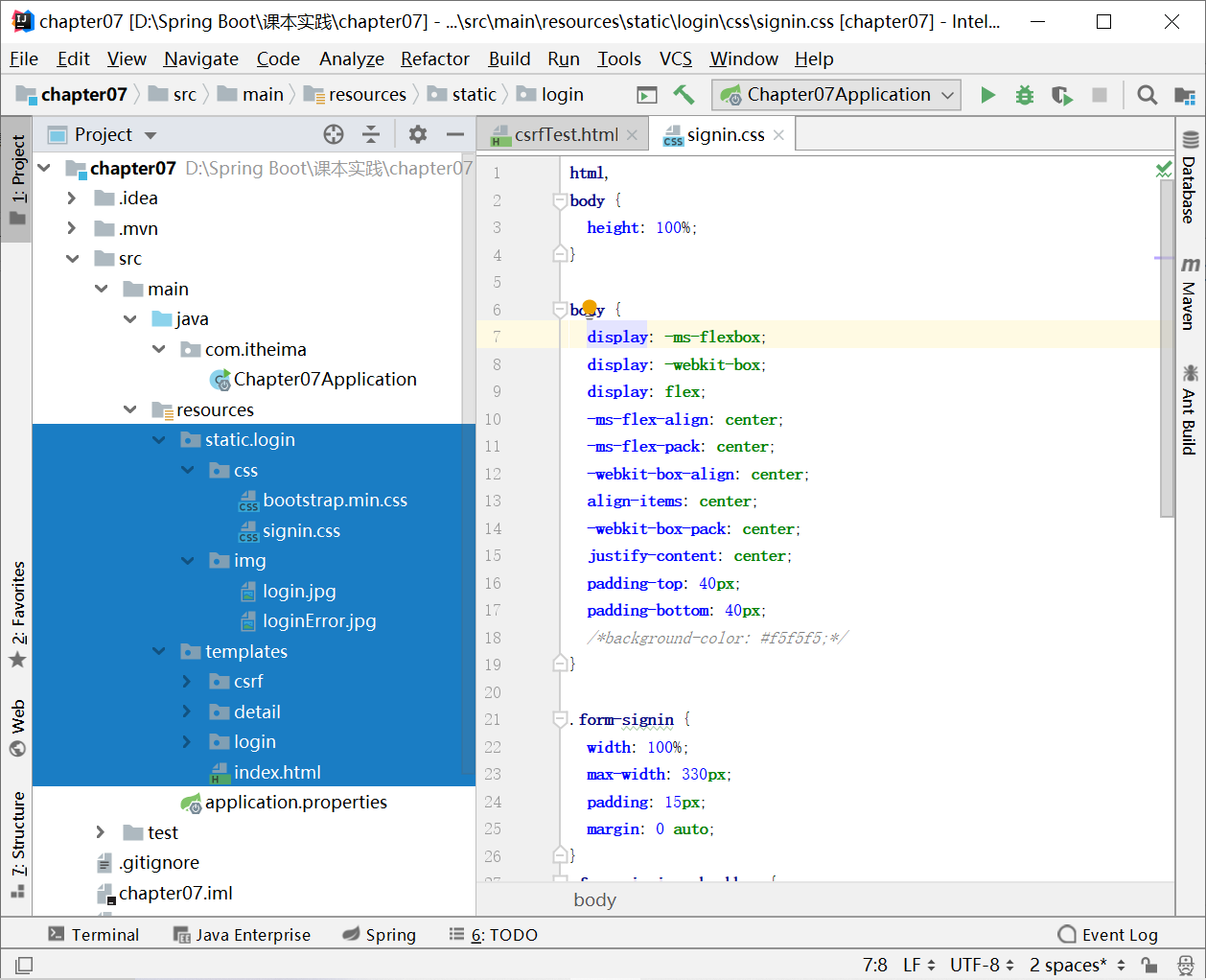Open the Project panel settings gear
This screenshot has width=1206, height=980.
(417, 134)
